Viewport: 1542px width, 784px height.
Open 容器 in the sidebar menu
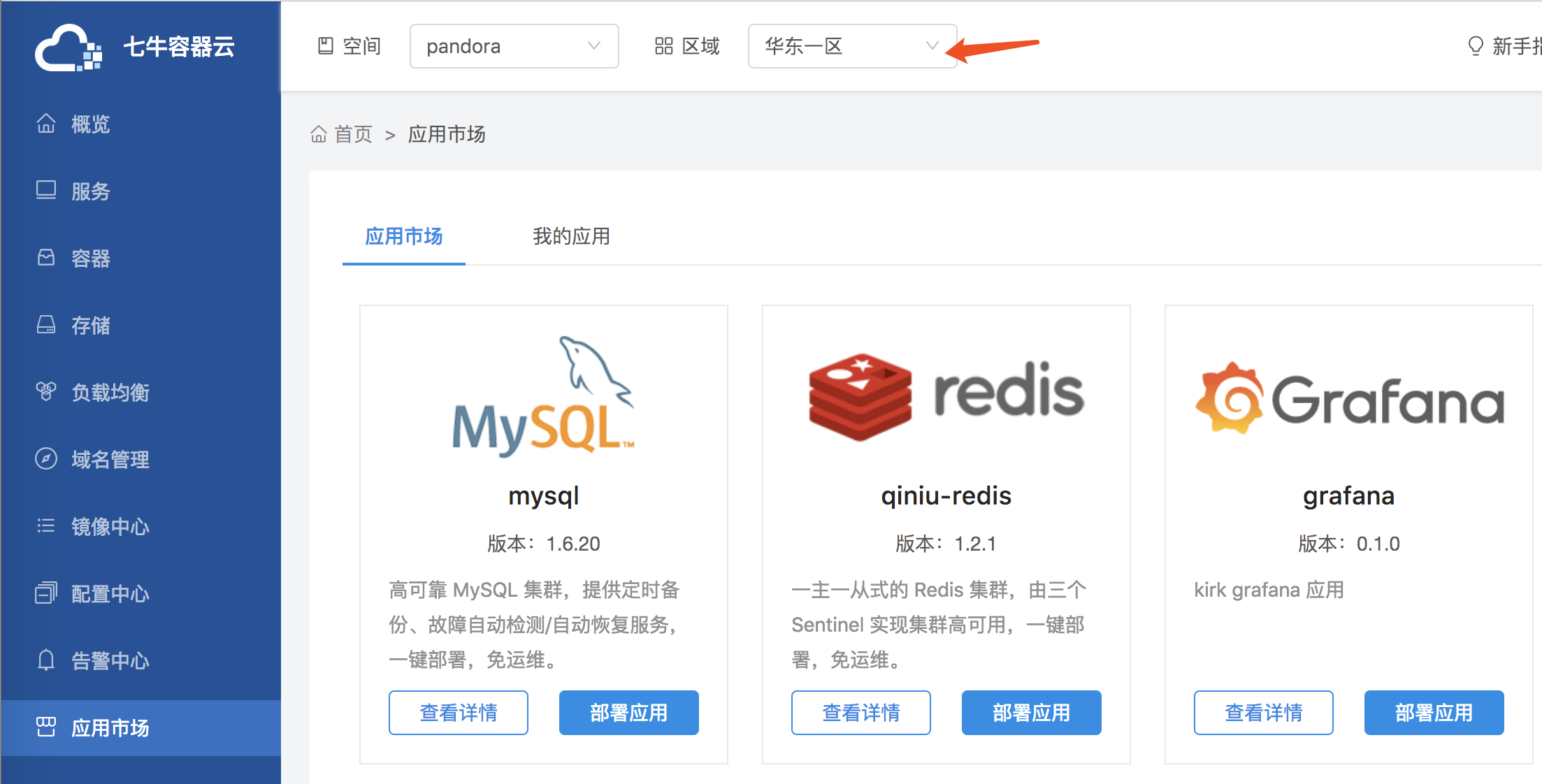[x=141, y=258]
